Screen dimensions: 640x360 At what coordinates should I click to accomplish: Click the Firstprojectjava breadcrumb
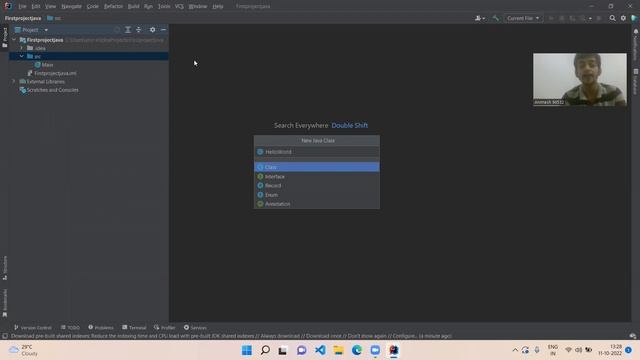(x=23, y=18)
